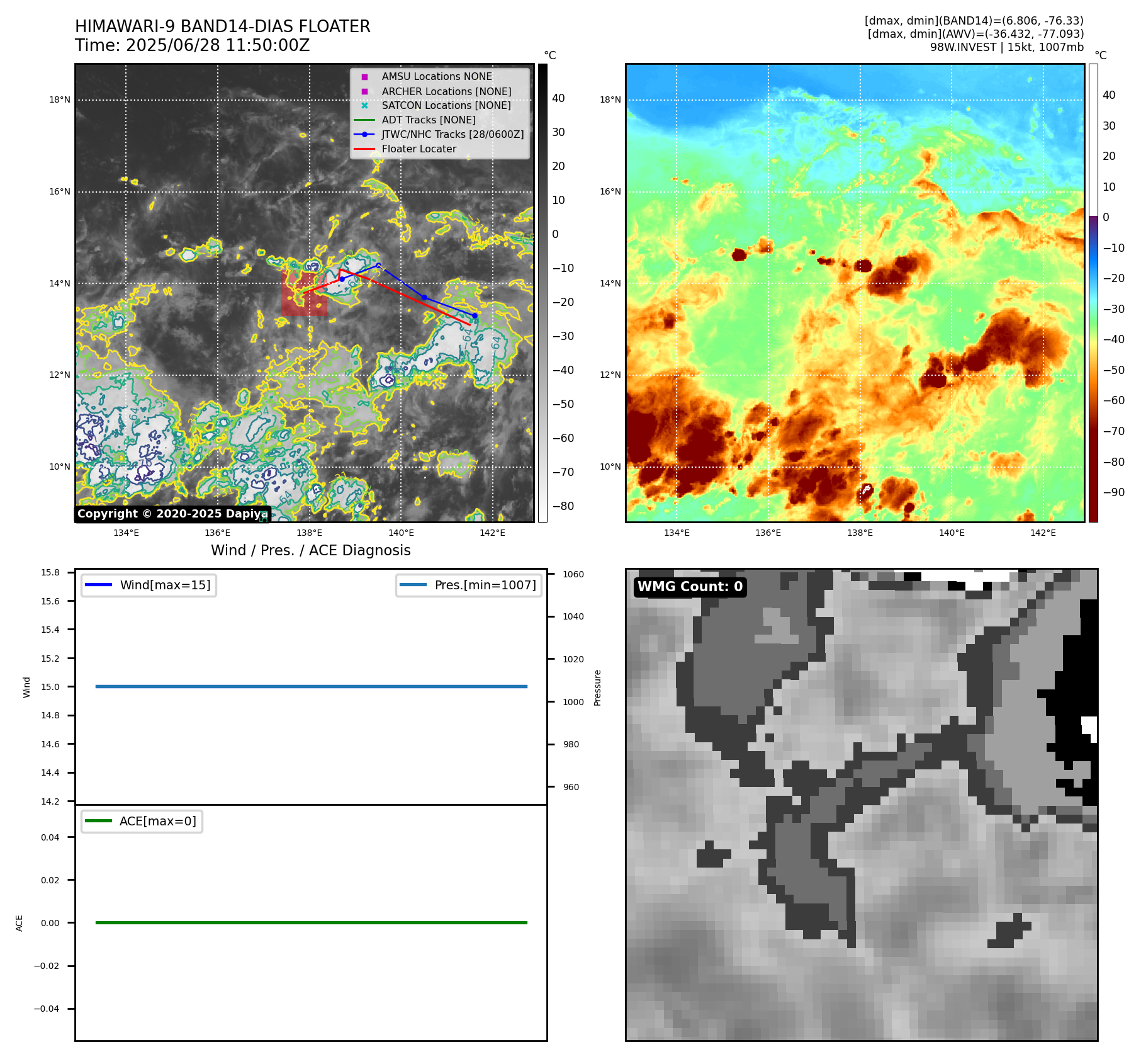Click the HIMAWARI-9 BAND14-DIAS FLOATER title
Image resolution: width=1141 pixels, height=1064 pixels.
click(223, 26)
